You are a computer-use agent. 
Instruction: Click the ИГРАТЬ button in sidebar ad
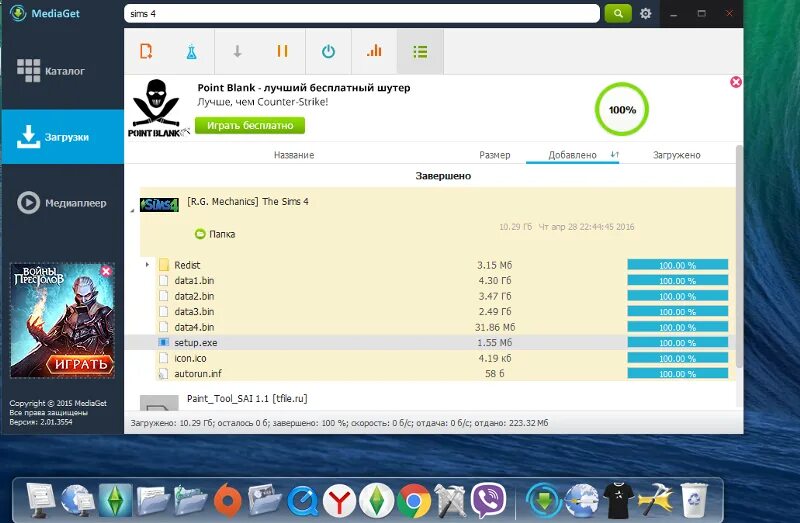[79, 364]
